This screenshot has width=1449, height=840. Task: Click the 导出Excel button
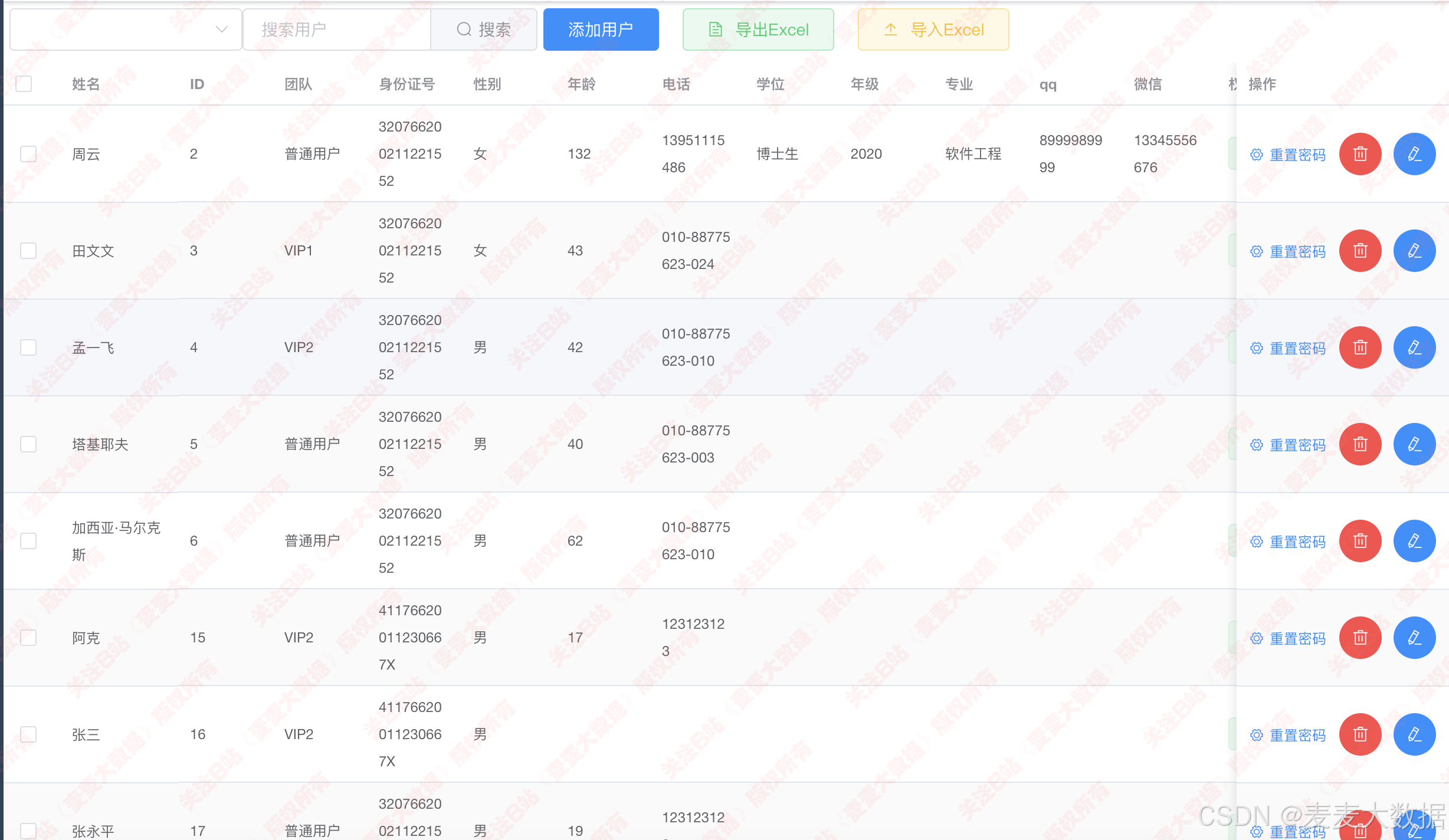click(x=758, y=29)
